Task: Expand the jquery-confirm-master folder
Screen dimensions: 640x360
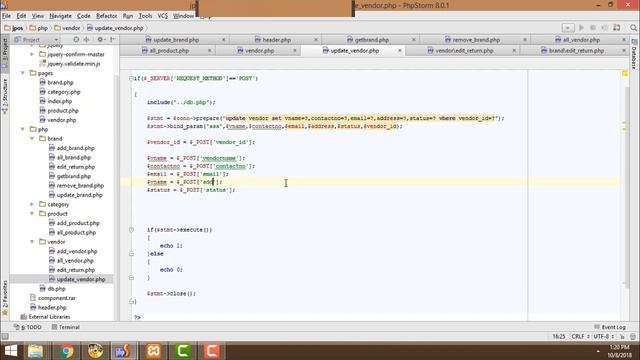Action: pyautogui.click(x=32, y=54)
